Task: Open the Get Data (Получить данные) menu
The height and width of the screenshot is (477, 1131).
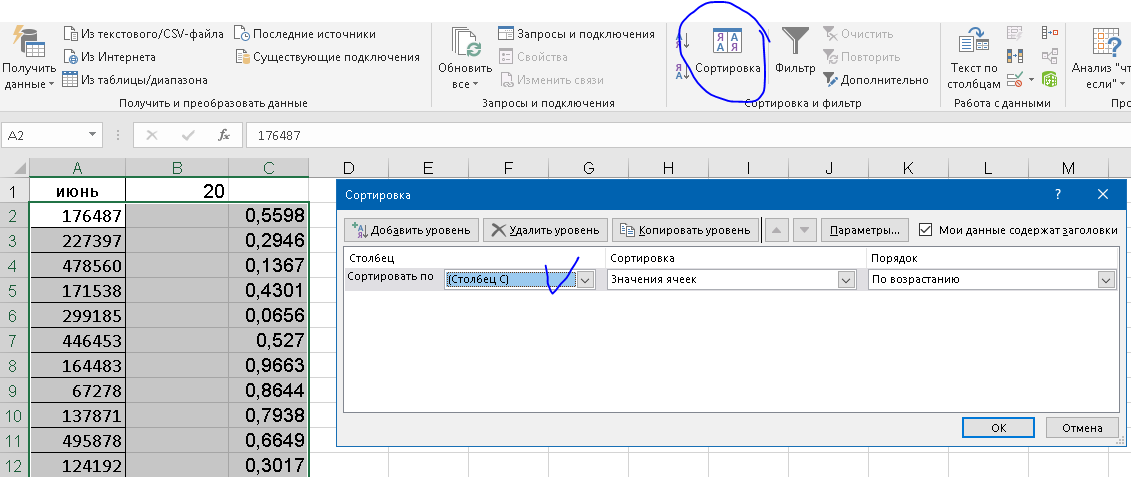Action: [30, 58]
